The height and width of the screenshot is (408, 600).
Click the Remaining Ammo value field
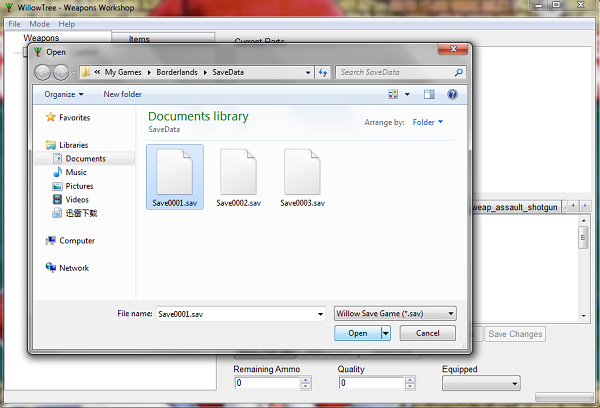(267, 383)
